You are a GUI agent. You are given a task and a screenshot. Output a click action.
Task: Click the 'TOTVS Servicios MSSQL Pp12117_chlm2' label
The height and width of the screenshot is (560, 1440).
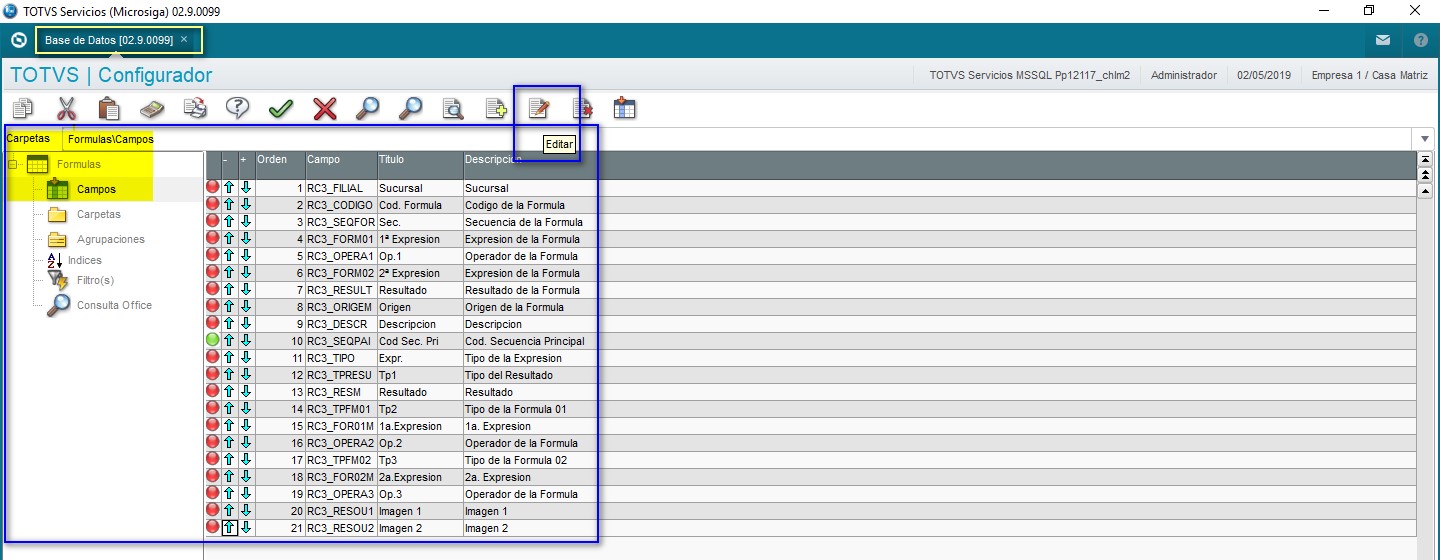[1029, 75]
